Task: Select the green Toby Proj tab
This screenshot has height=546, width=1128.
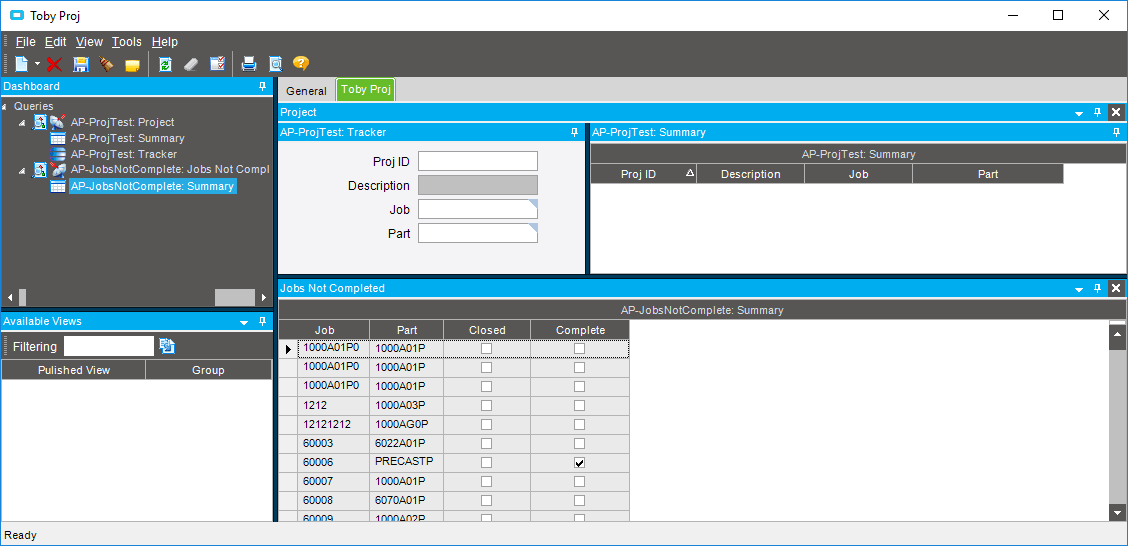Action: pos(365,90)
